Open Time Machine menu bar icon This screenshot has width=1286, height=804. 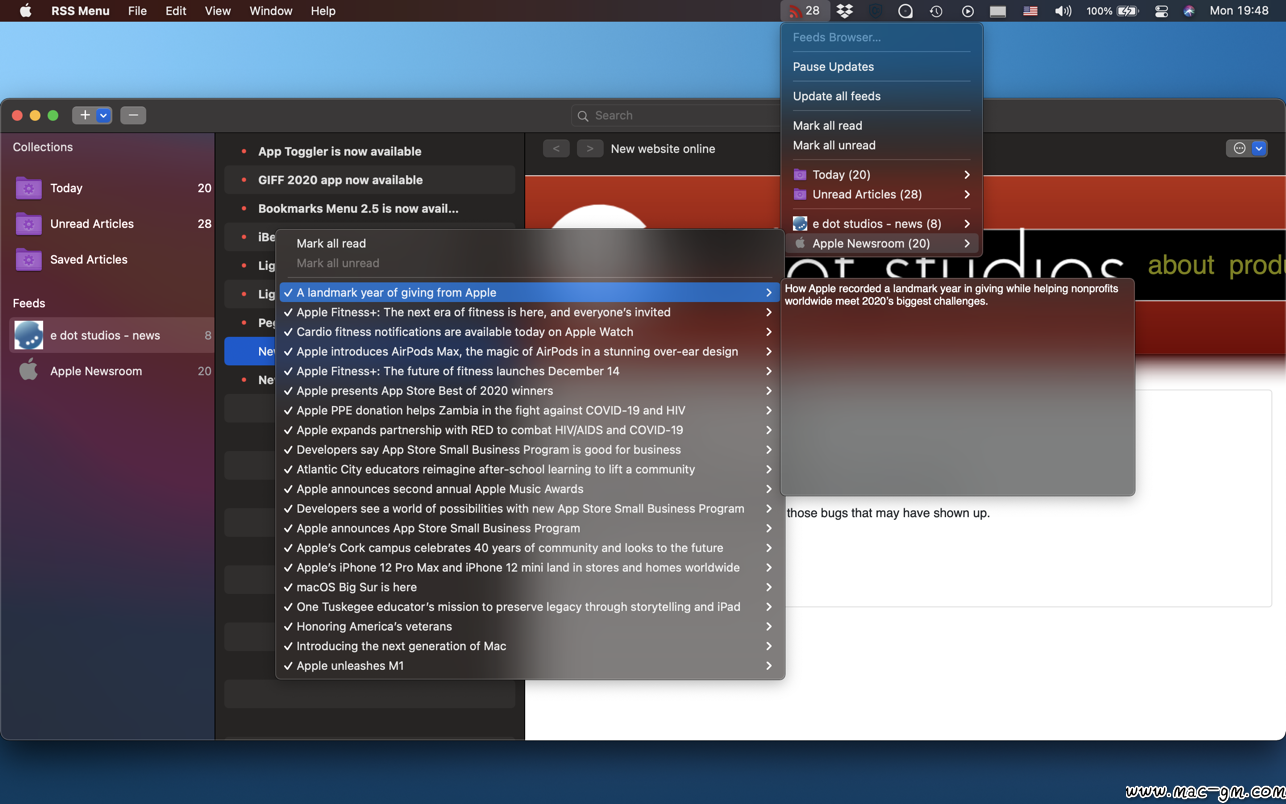tap(936, 11)
